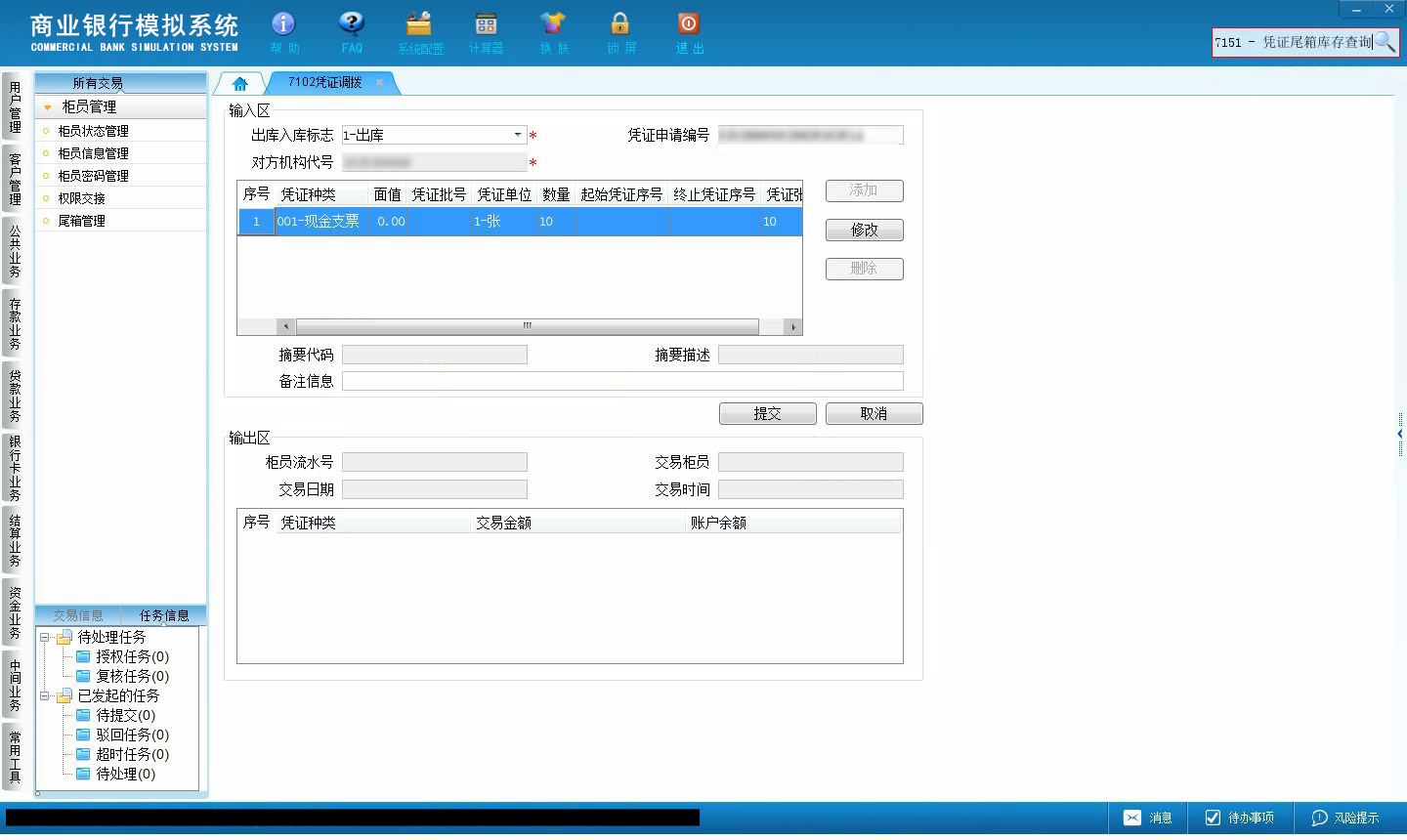Select the 001-现金支票 table row cell
Screen dimensions: 1407x840
[319, 222]
